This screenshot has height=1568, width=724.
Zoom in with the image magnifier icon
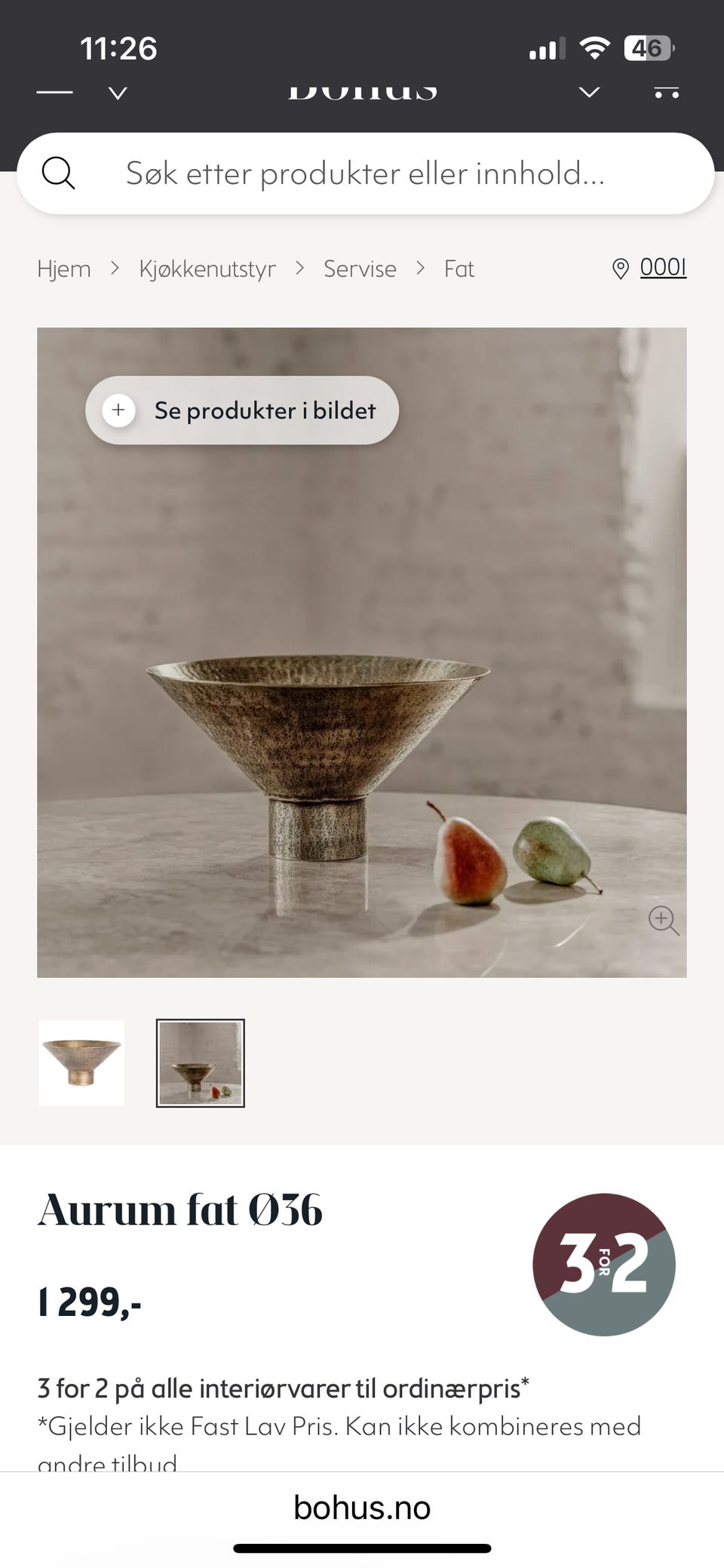664,920
